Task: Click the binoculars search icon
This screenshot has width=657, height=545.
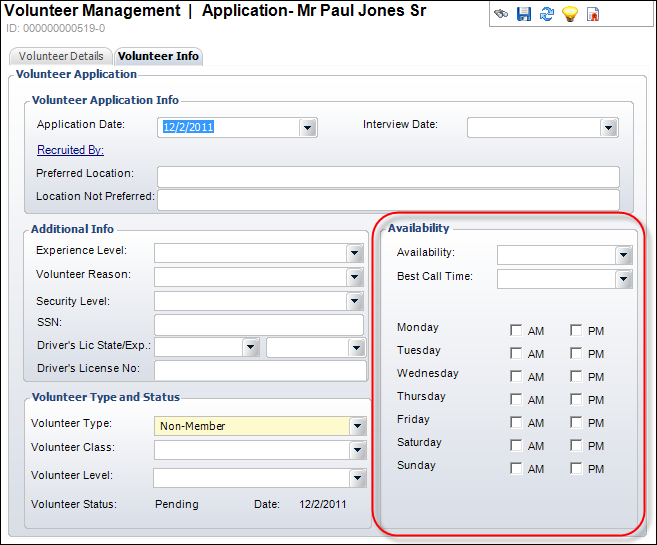Action: (x=501, y=15)
